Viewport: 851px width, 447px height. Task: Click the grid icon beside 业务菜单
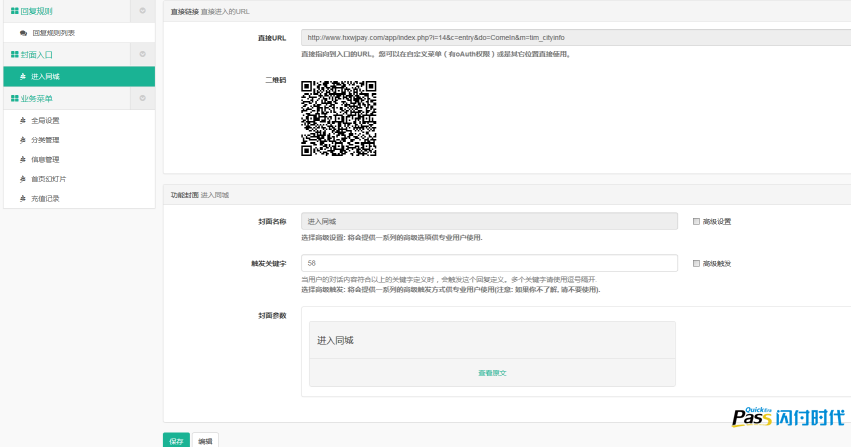(x=15, y=99)
